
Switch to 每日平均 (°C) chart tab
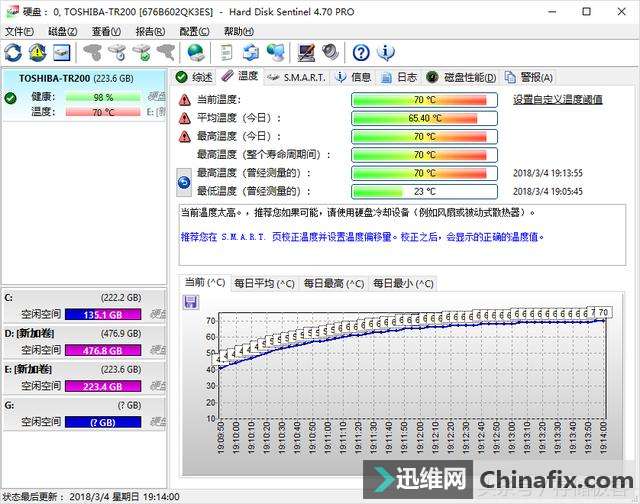click(x=264, y=283)
